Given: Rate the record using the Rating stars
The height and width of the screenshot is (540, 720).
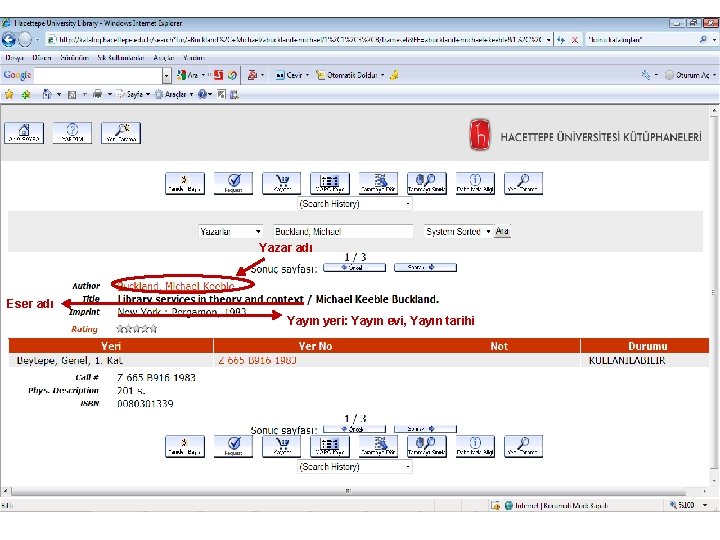Looking at the screenshot, I should (137, 329).
